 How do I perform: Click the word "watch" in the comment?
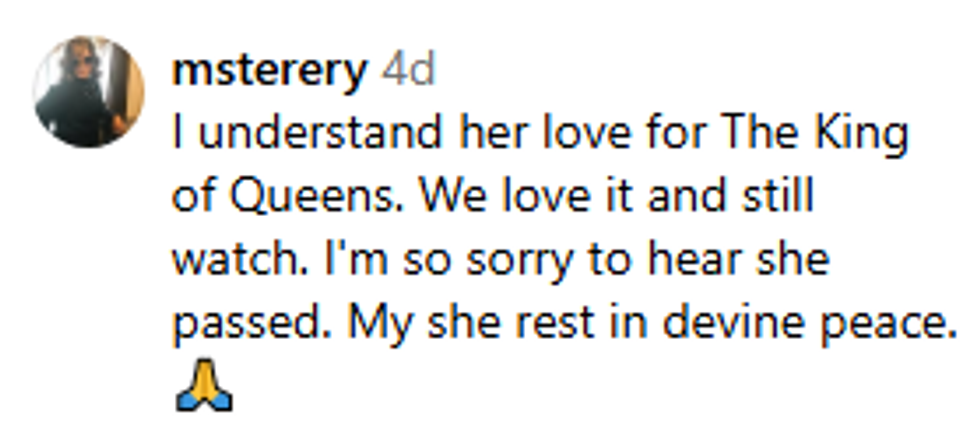point(229,261)
